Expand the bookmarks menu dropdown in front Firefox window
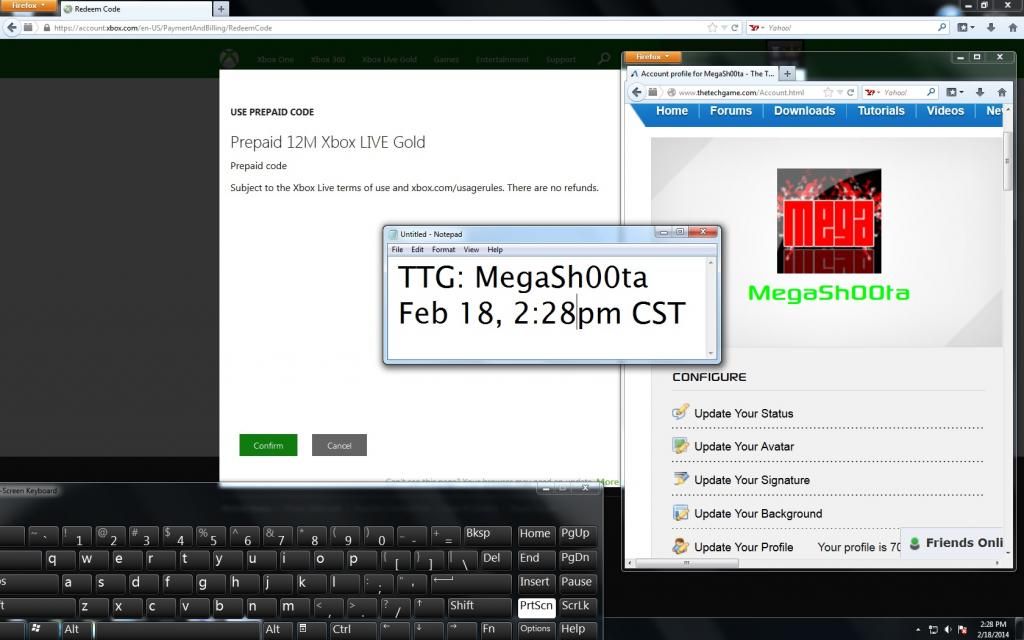The width and height of the screenshot is (1024, 640). pos(962,92)
